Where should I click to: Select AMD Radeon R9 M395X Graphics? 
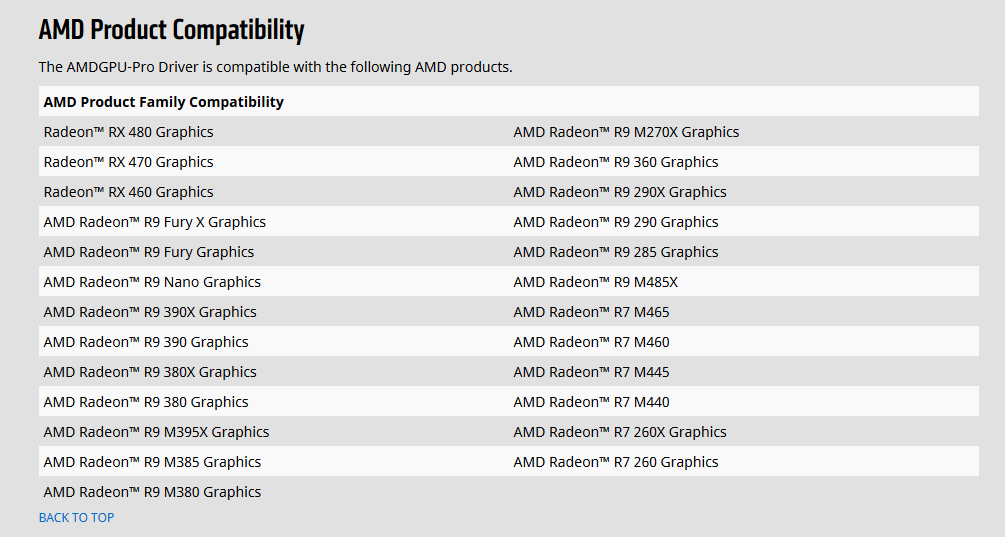(x=156, y=432)
